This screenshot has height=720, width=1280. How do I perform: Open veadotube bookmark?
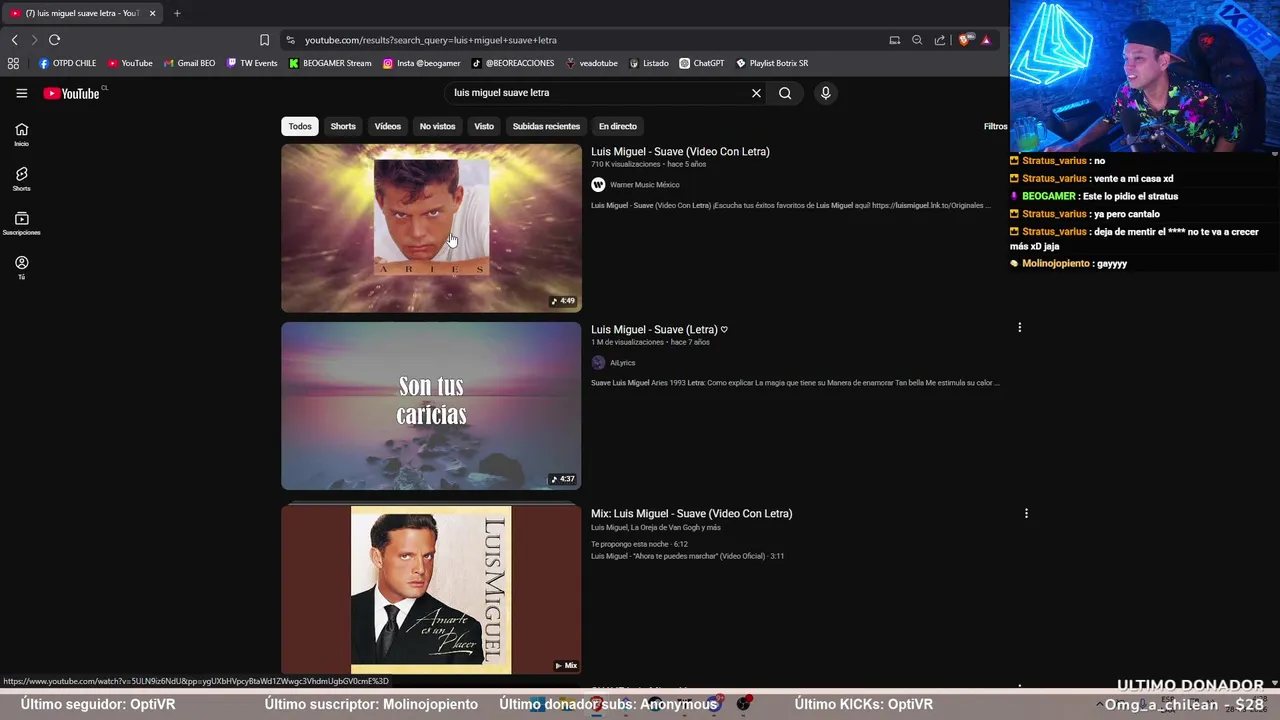tap(591, 63)
